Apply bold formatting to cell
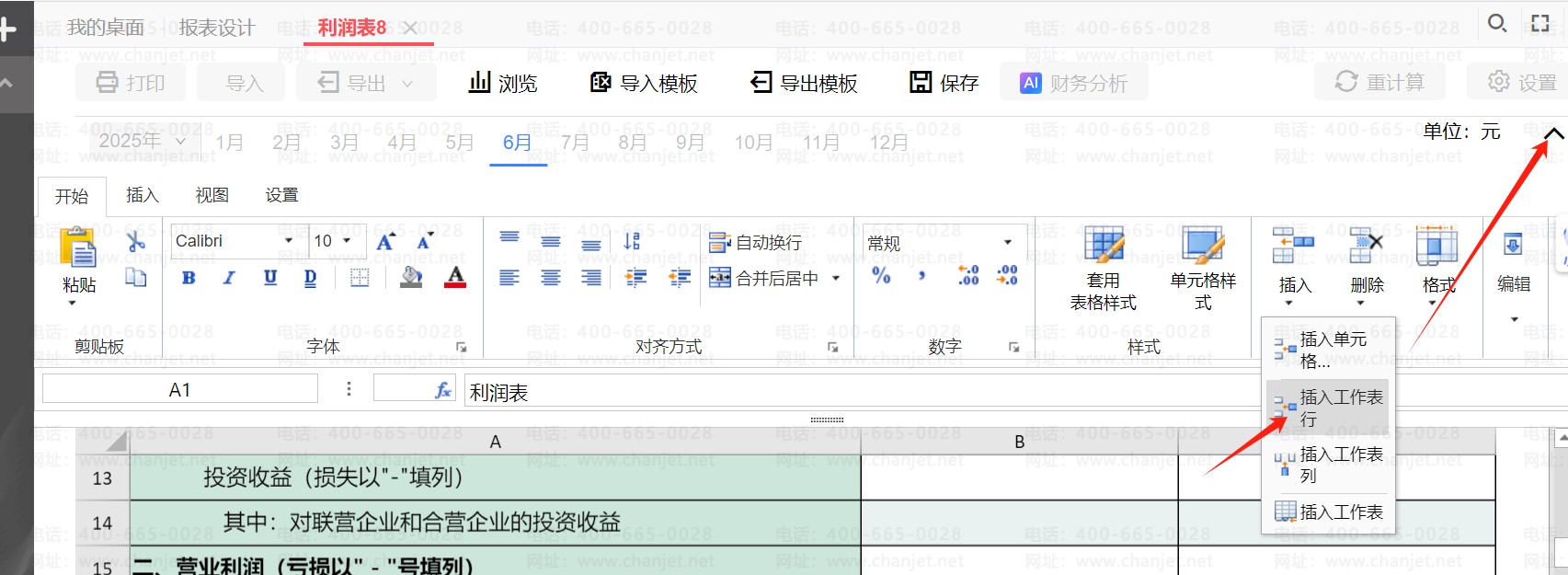Viewport: 1568px width, 575px height. 189,278
